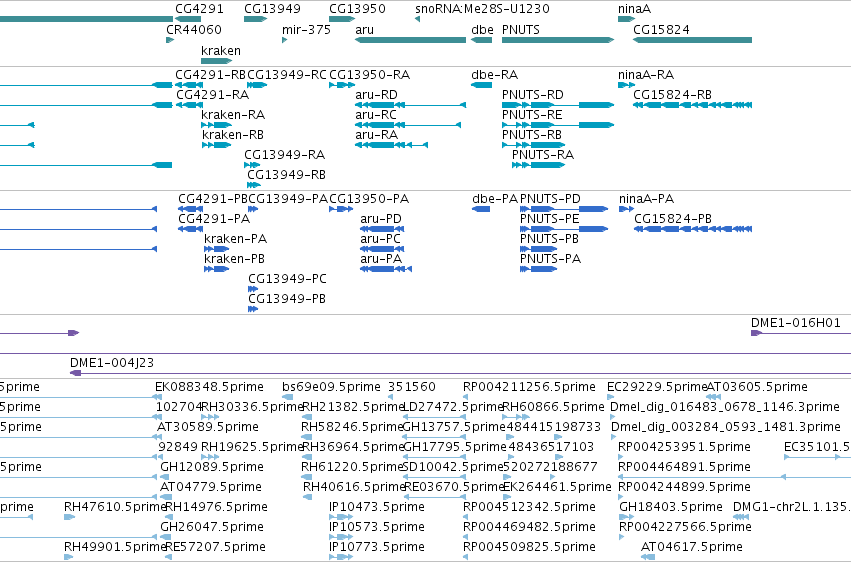This screenshot has height=562, width=851.
Task: Select the IP10573.5prime EST feature
Action: [341, 537]
